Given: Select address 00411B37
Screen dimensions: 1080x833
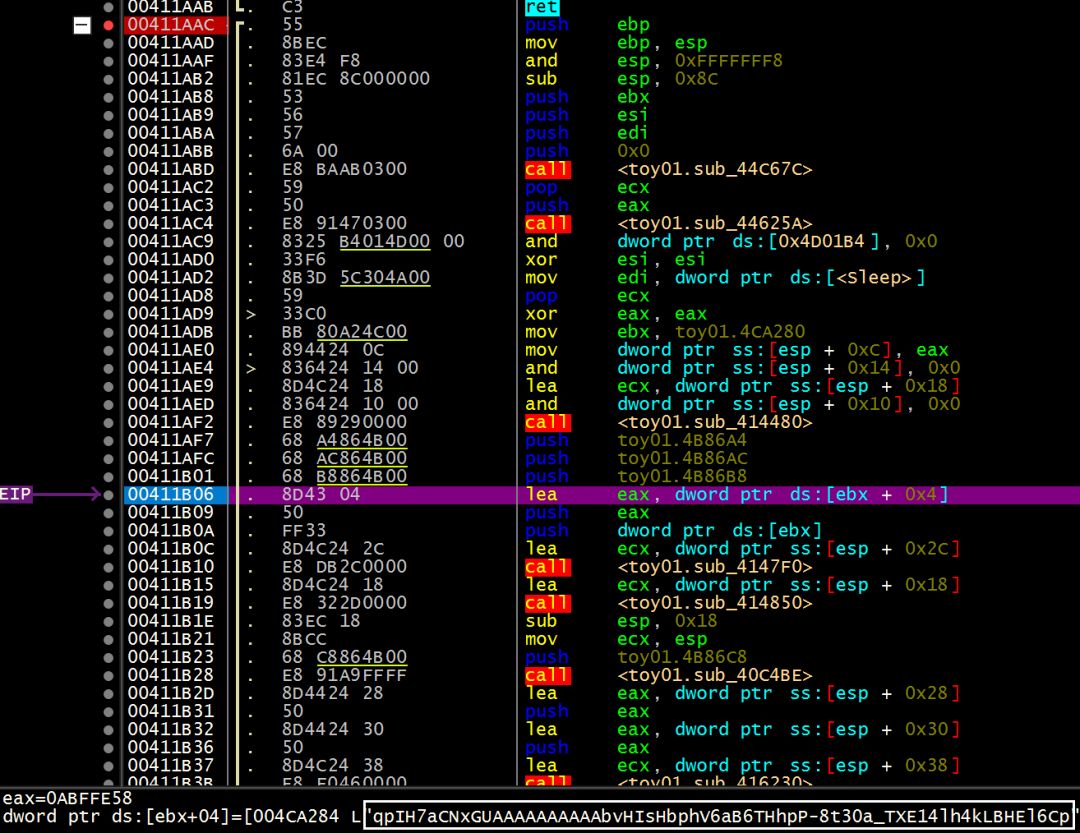Looking at the screenshot, I should [x=171, y=765].
